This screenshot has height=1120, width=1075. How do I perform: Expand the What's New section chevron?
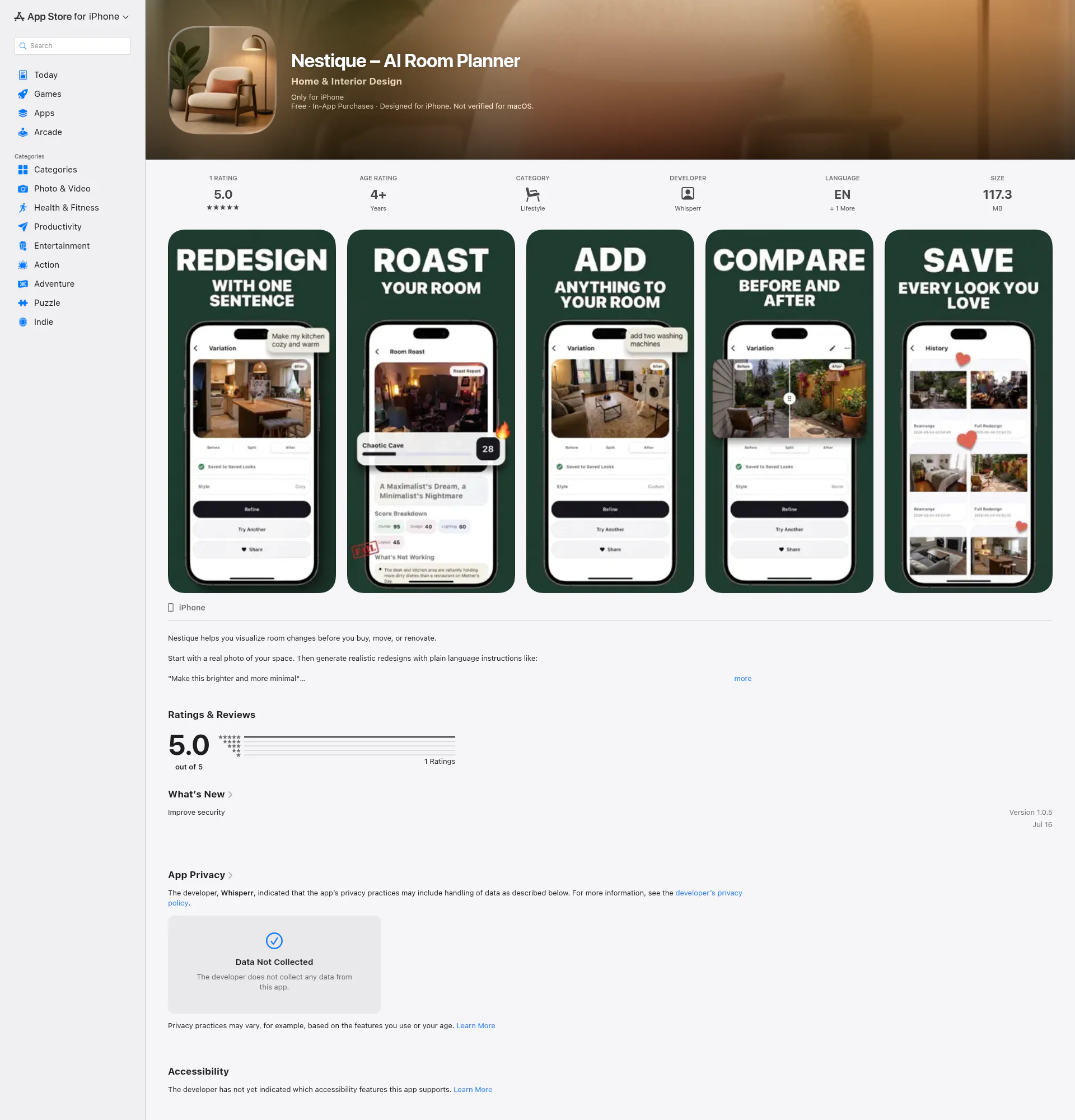230,795
